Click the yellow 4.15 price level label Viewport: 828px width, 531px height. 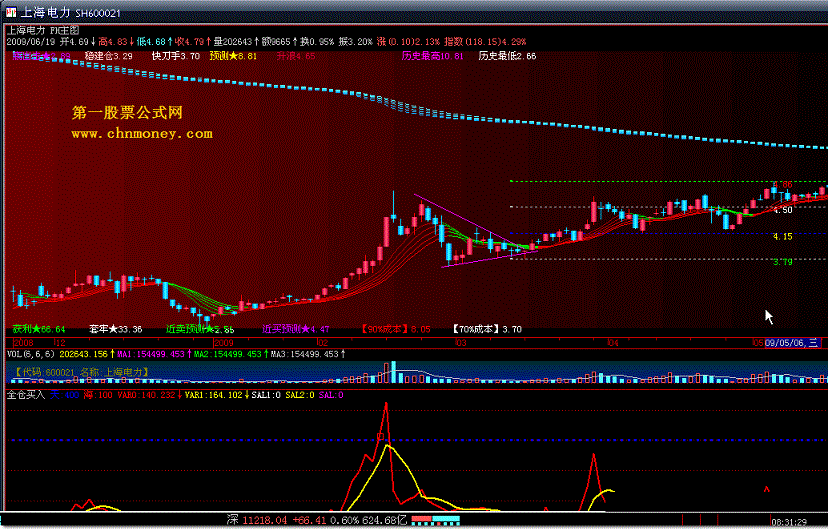point(783,236)
